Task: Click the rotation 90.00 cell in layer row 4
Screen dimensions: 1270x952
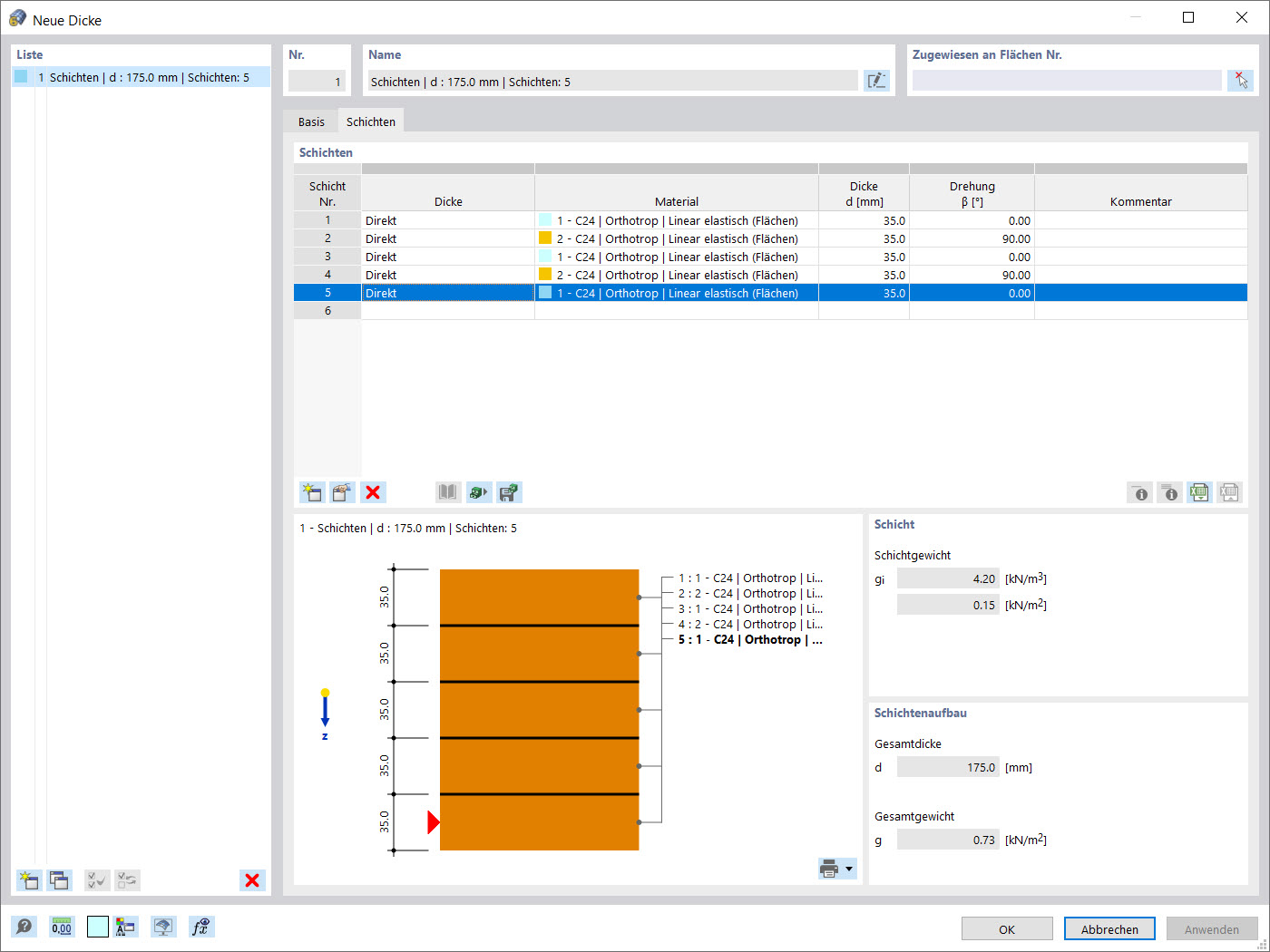Action: pos(972,275)
